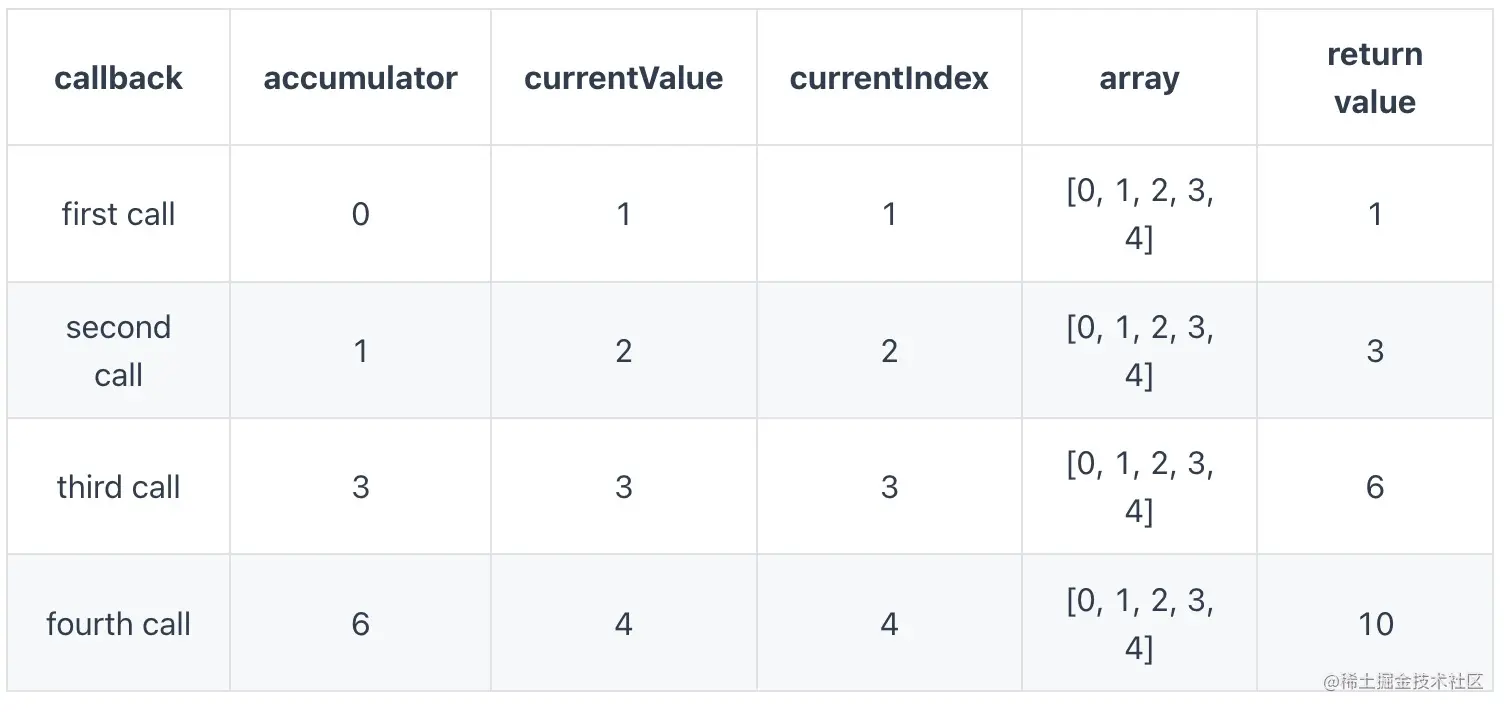
Task: Select the return value 10 cell
Action: click(x=1375, y=624)
